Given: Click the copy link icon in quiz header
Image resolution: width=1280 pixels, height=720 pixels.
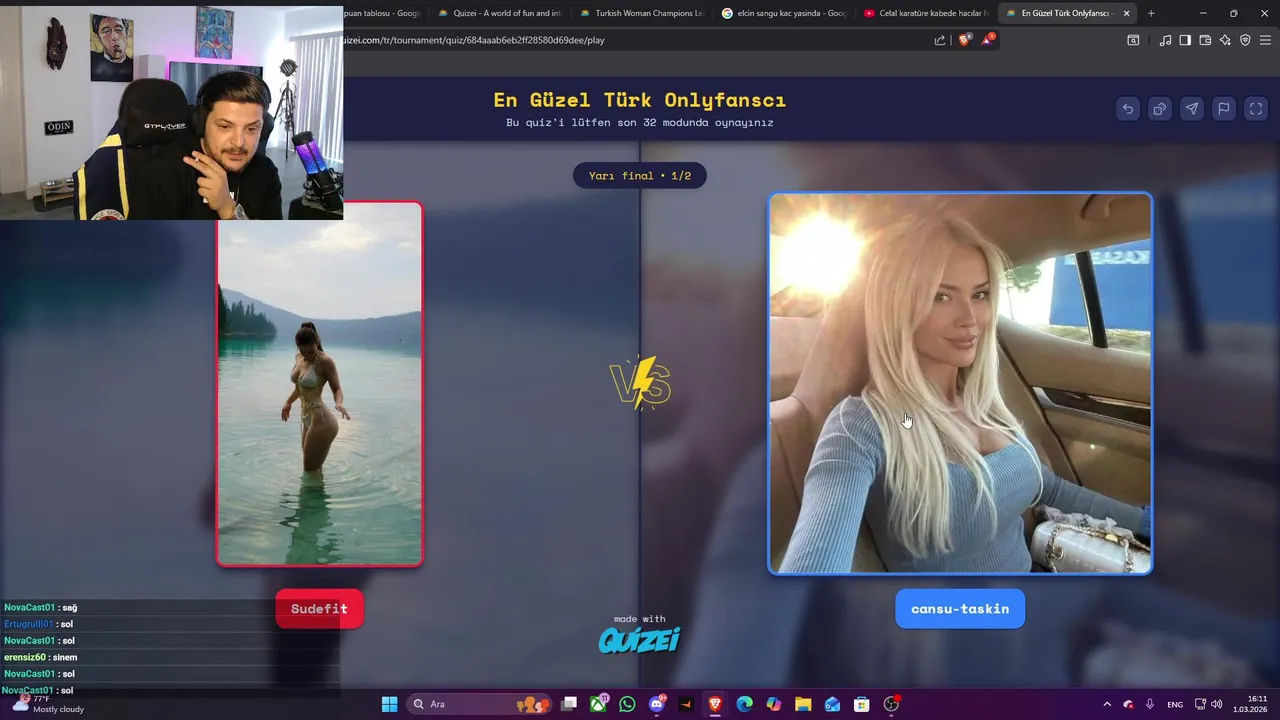Looking at the screenshot, I should (x=1160, y=109).
